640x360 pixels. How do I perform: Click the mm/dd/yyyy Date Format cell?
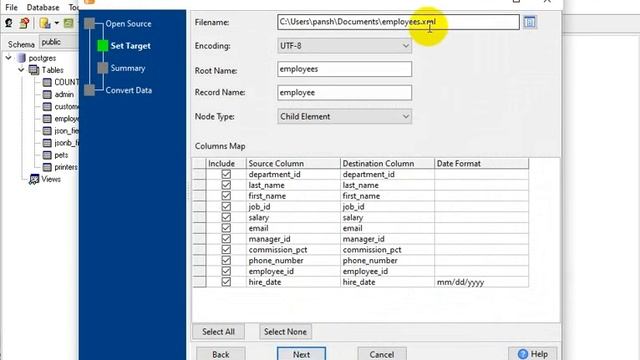[481, 282]
